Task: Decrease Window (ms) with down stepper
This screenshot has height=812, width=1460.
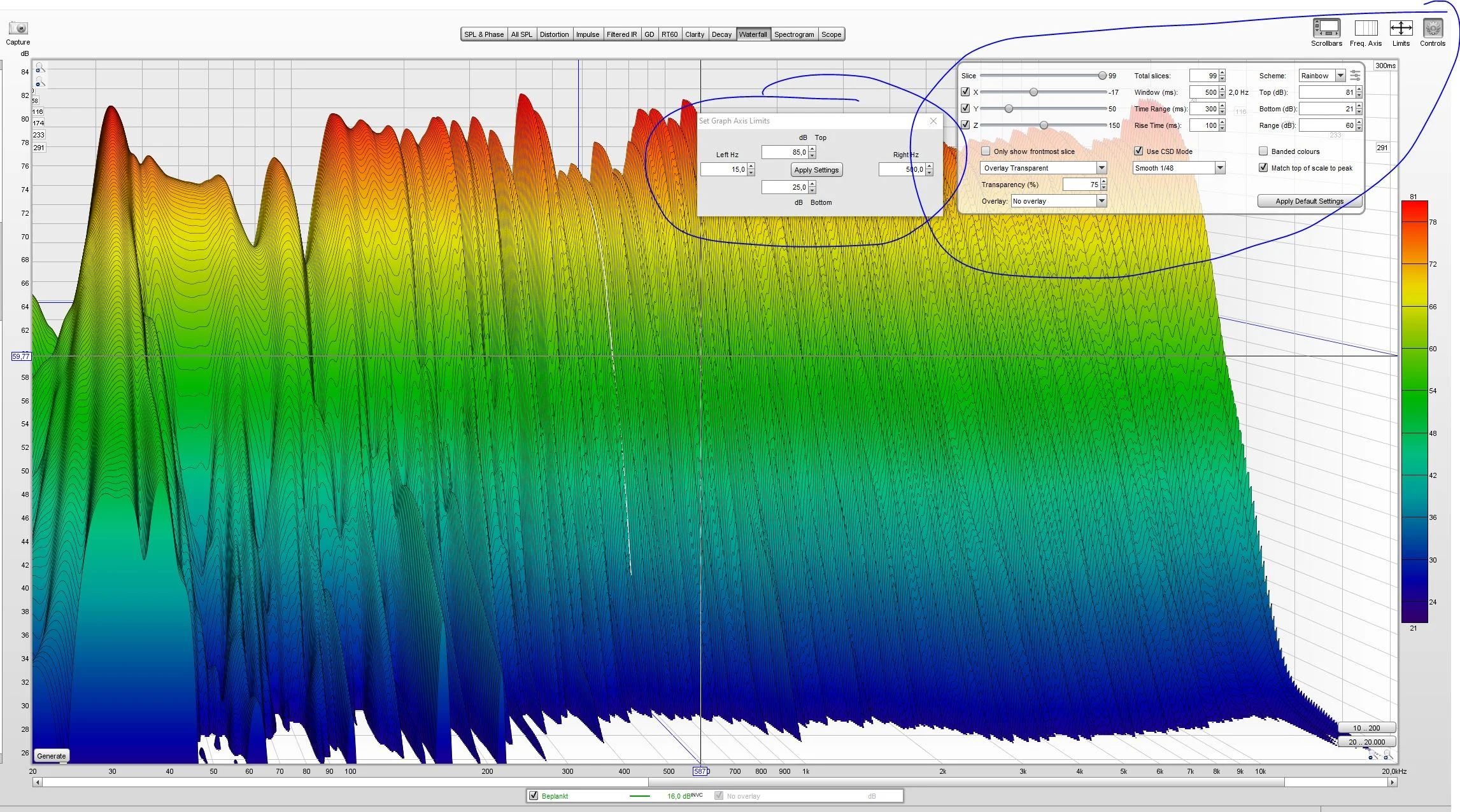Action: [x=1222, y=95]
